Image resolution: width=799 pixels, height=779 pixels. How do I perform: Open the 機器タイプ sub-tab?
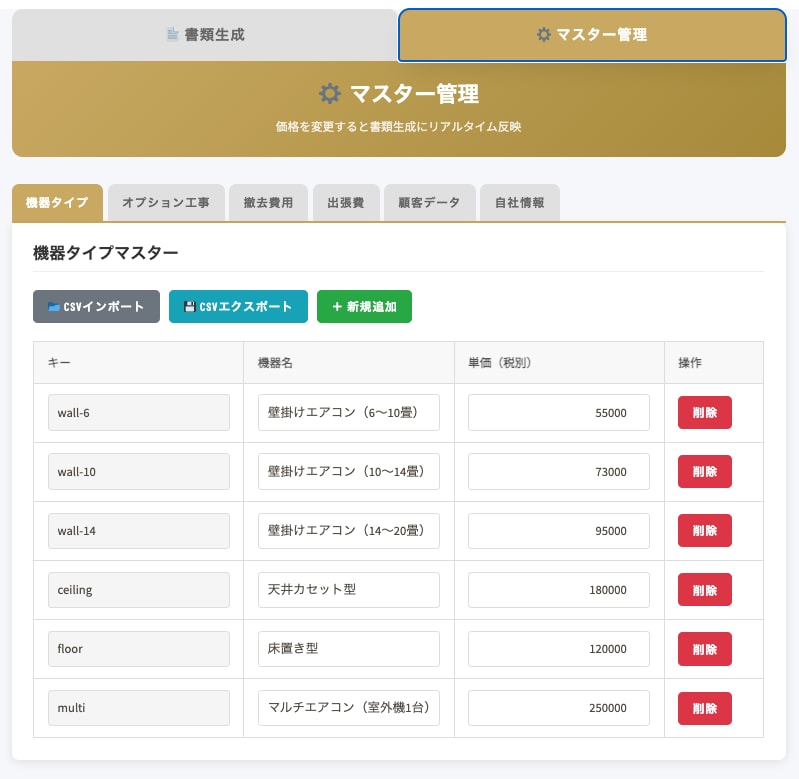coord(57,203)
